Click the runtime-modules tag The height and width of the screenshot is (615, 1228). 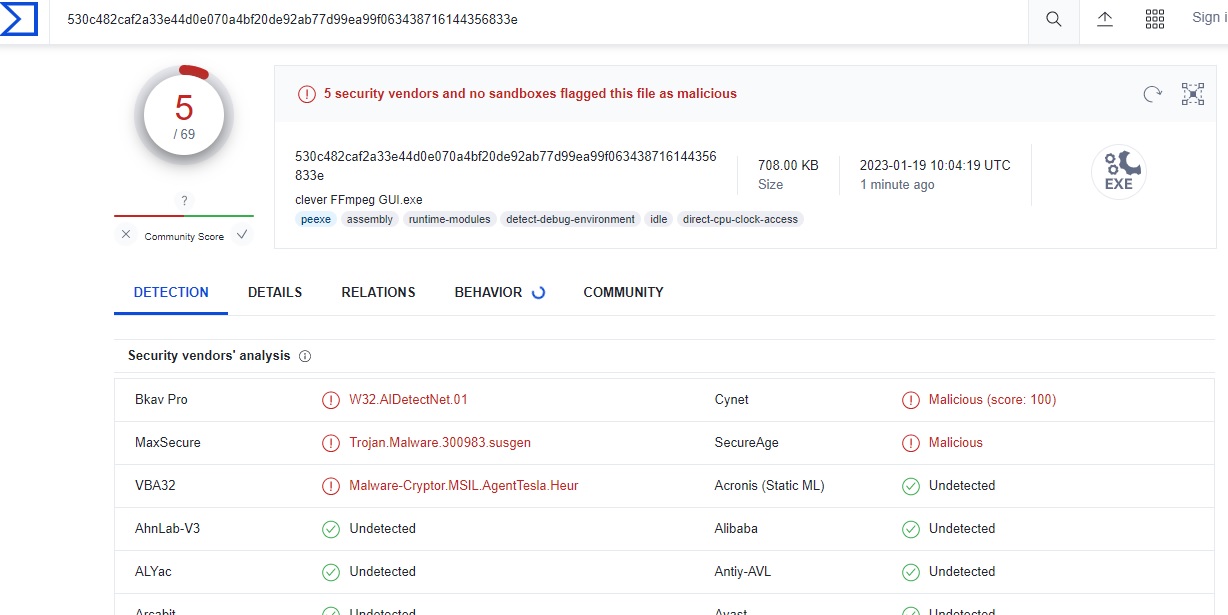pos(450,219)
